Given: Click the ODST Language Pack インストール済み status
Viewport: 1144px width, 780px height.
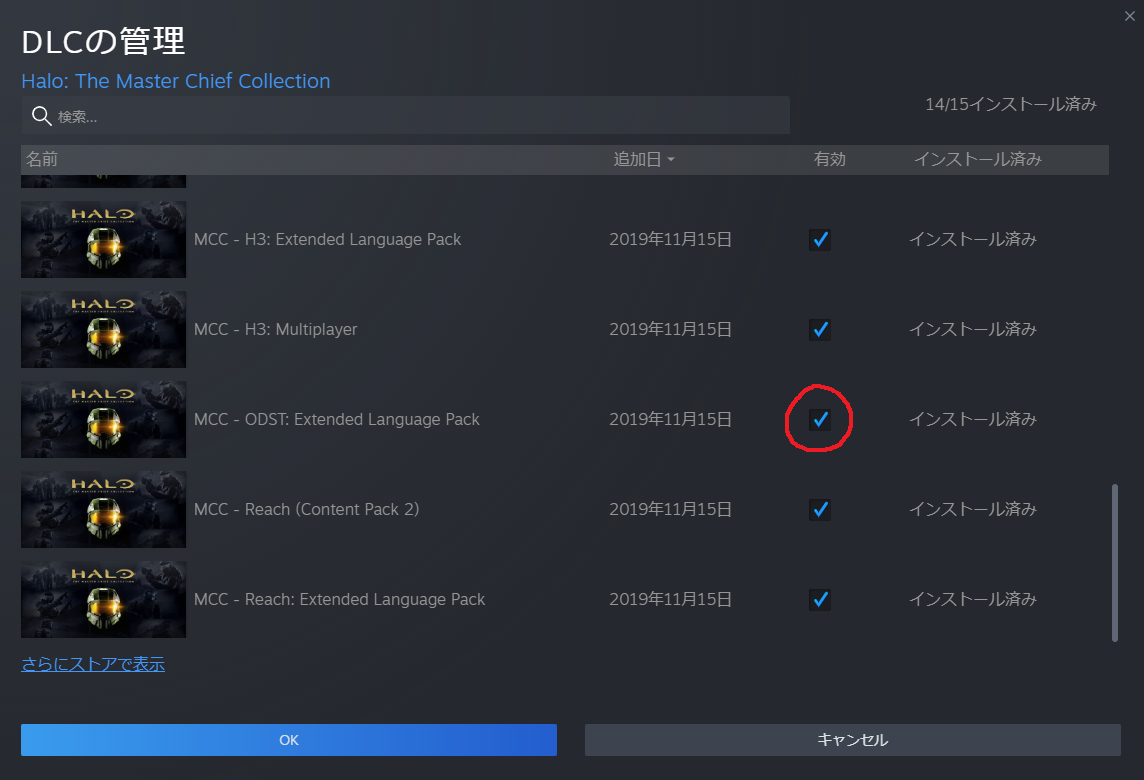Looking at the screenshot, I should (973, 420).
